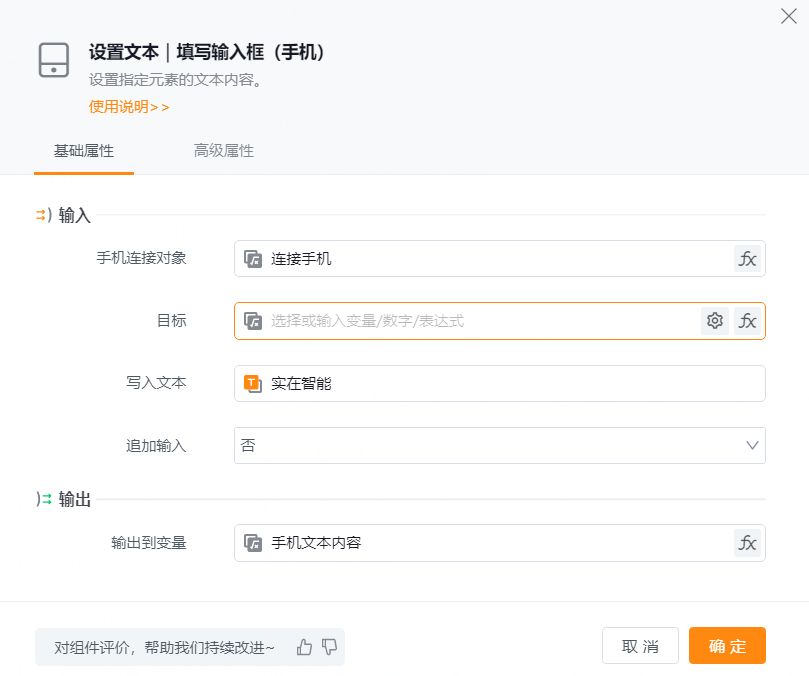809x676 pixels.
Task: Collapse the 输入 section header
Action: (66, 215)
